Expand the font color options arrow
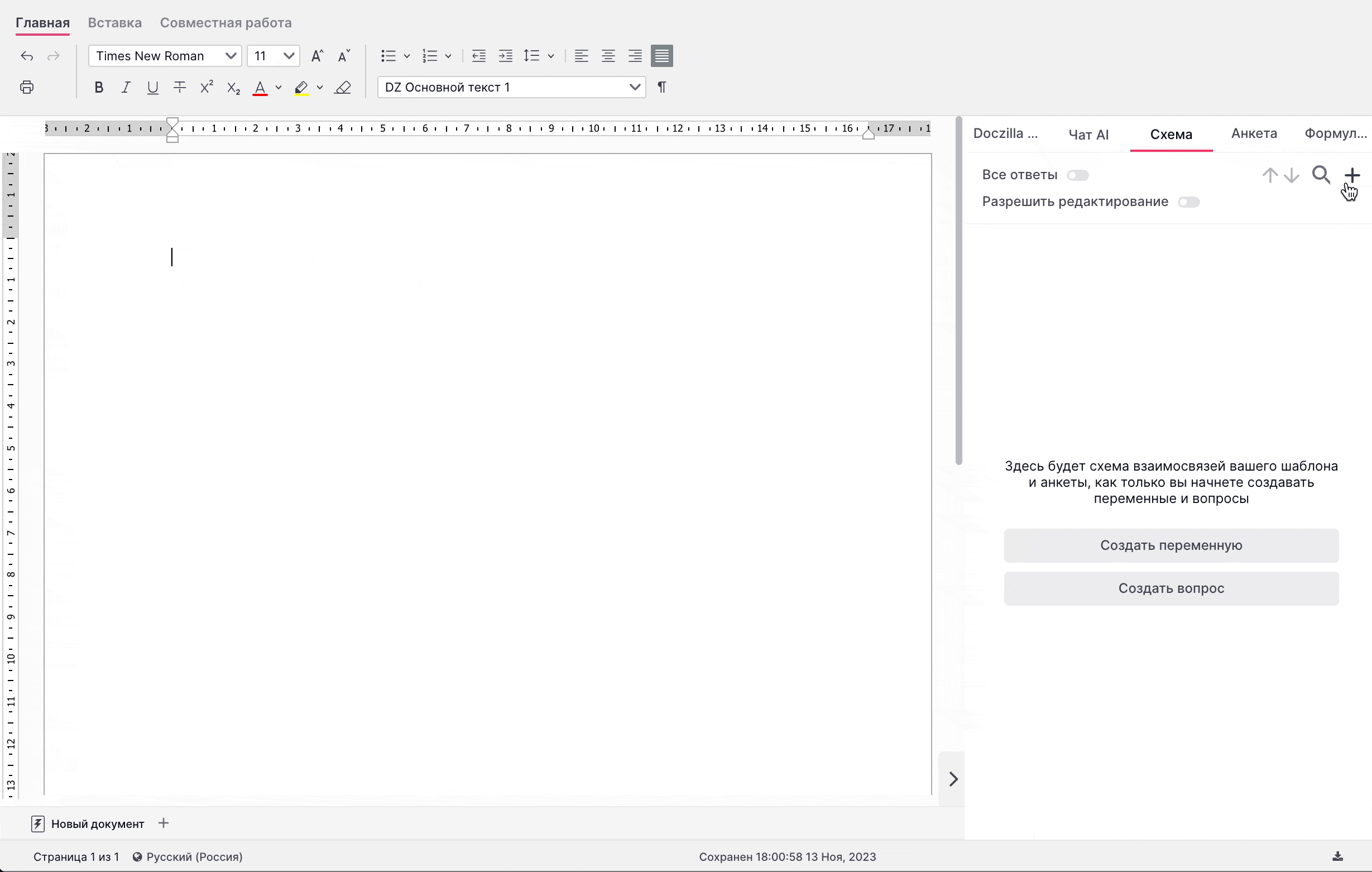 279,87
